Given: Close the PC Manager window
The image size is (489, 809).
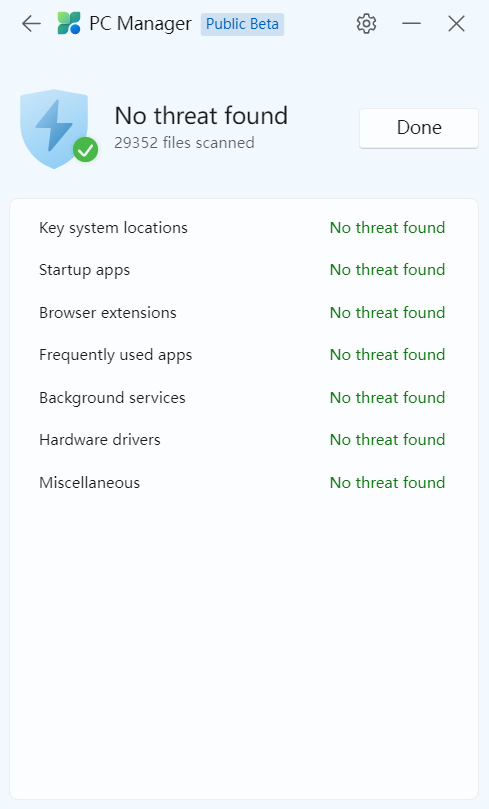Looking at the screenshot, I should pyautogui.click(x=456, y=24).
